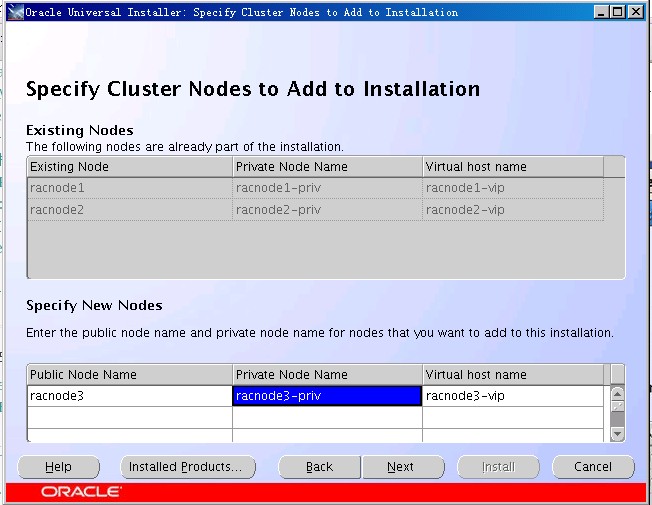Select the racnode1-vip cell
This screenshot has height=505, width=652.
[x=513, y=188]
